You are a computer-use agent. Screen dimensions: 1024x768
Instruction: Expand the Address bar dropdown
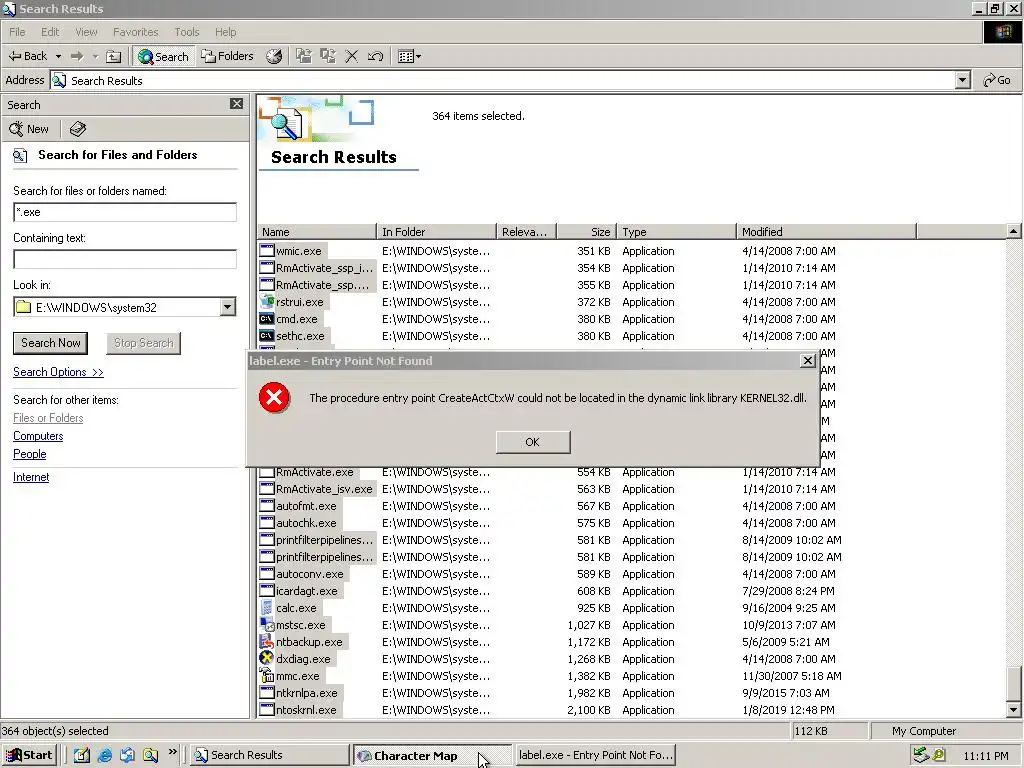[x=962, y=80]
